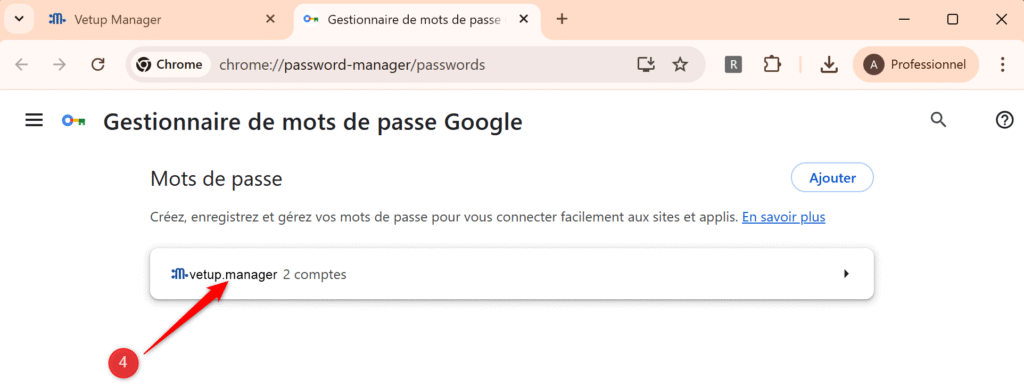The height and width of the screenshot is (386, 1024).
Task: Open the Professionnel profile menu
Action: coord(916,64)
